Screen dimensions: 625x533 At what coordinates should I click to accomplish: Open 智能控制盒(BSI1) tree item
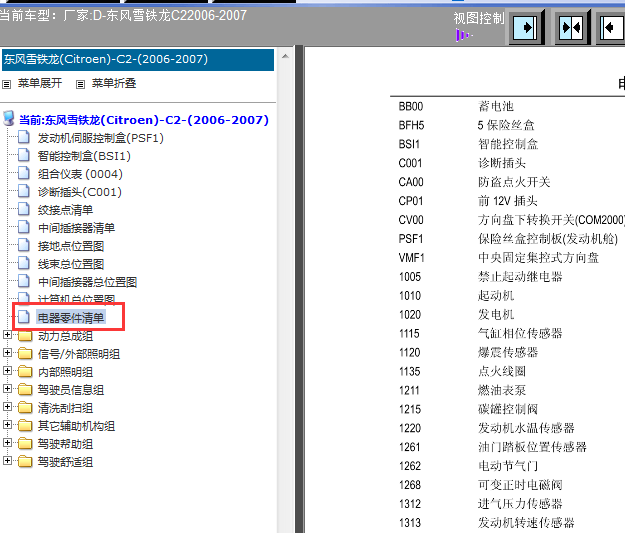(x=84, y=156)
